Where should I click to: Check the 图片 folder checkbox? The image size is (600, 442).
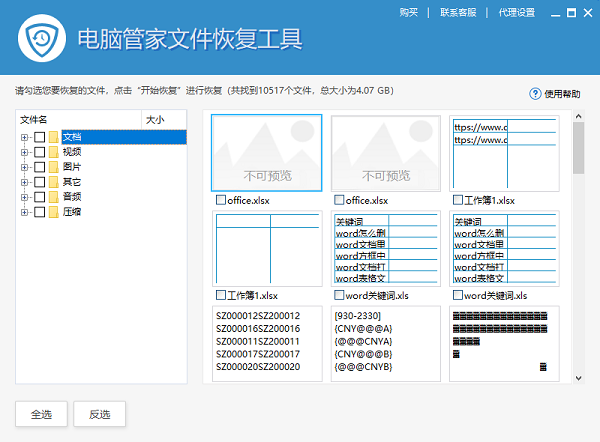pos(39,167)
